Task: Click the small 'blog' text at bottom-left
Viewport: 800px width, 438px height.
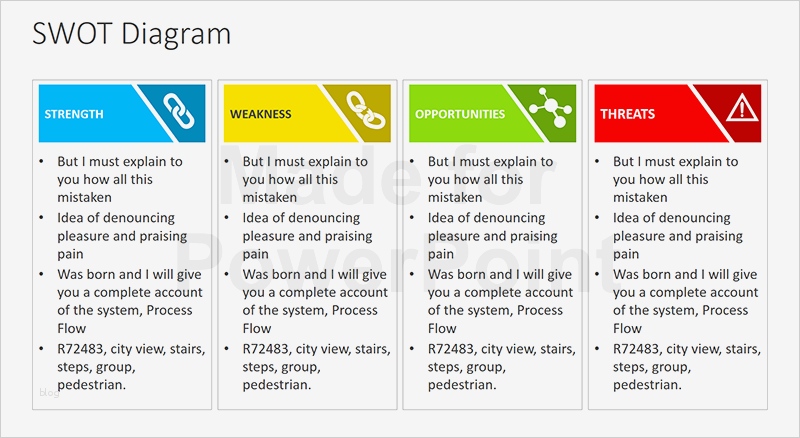Action: [x=48, y=392]
